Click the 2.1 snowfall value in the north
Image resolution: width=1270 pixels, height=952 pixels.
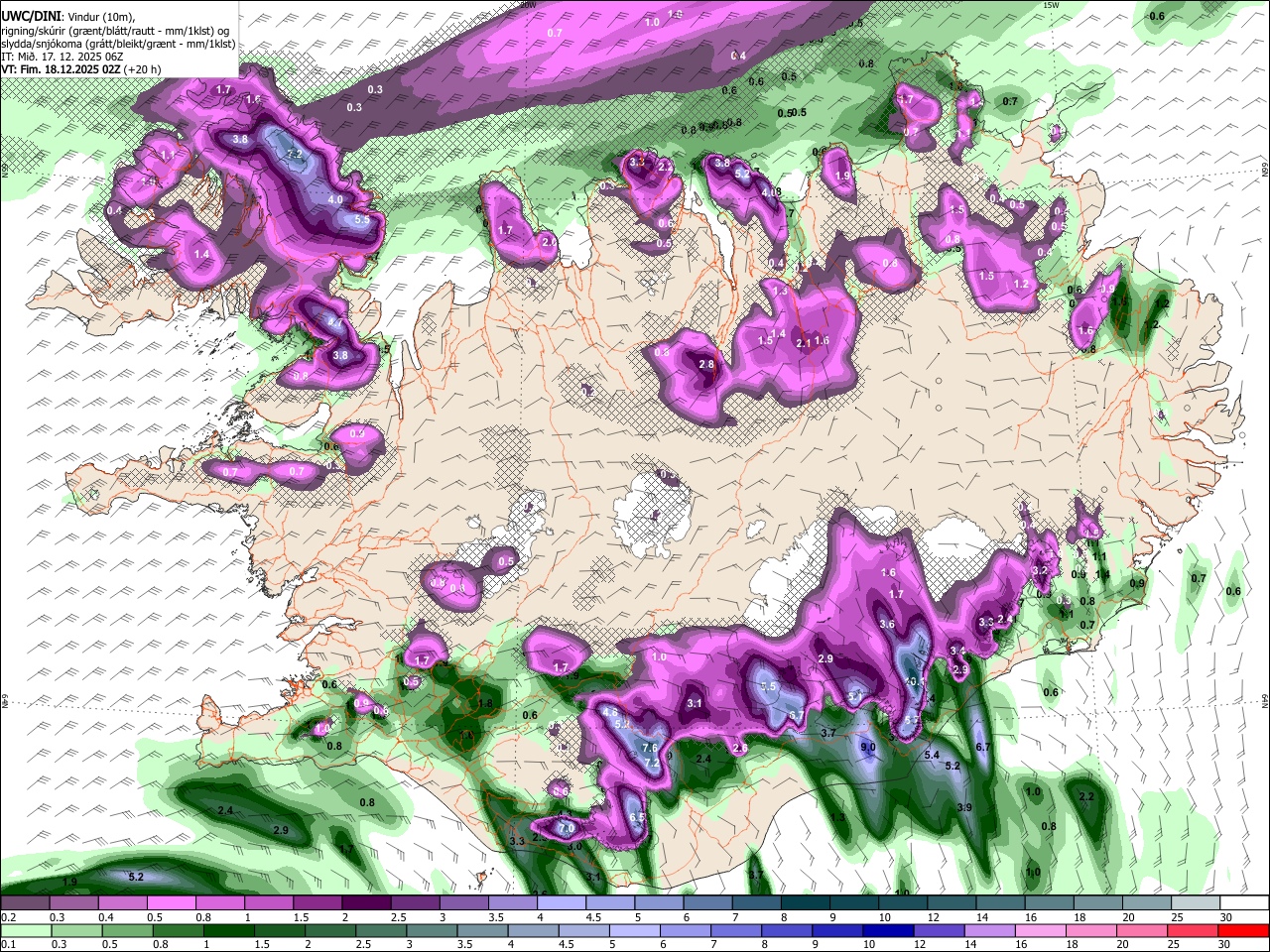click(804, 343)
